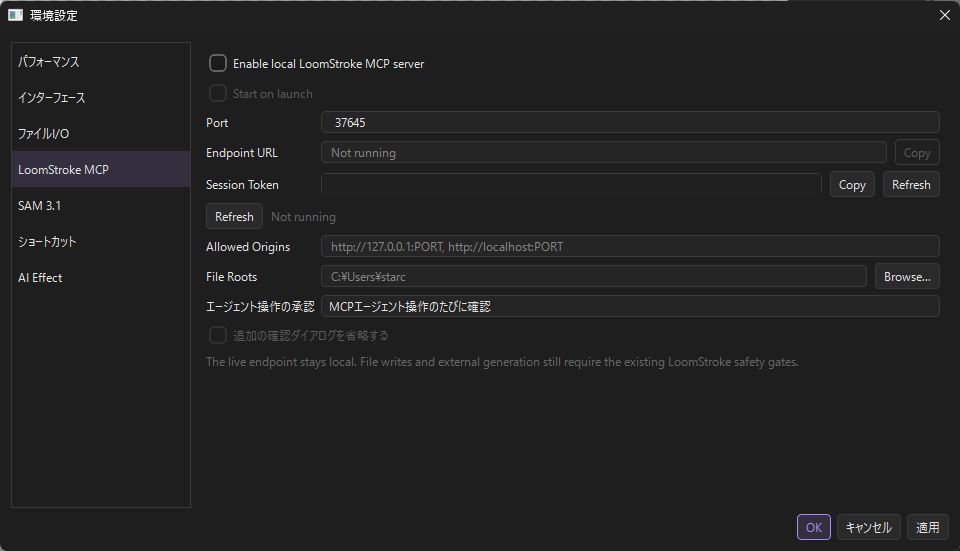The image size is (960, 551).
Task: Click the Port field showing 37645
Action: [x=630, y=122]
